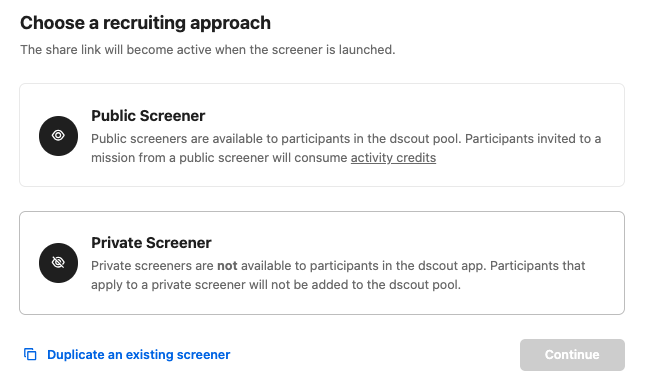This screenshot has height=390, width=659.
Task: Click the Private Screener heading text
Action: (151, 242)
